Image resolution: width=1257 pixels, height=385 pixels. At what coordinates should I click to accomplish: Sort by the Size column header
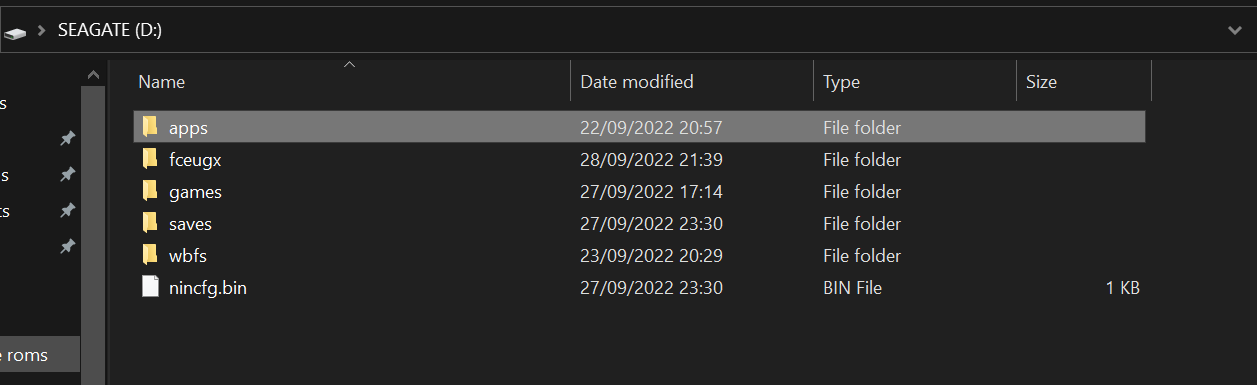[1041, 82]
